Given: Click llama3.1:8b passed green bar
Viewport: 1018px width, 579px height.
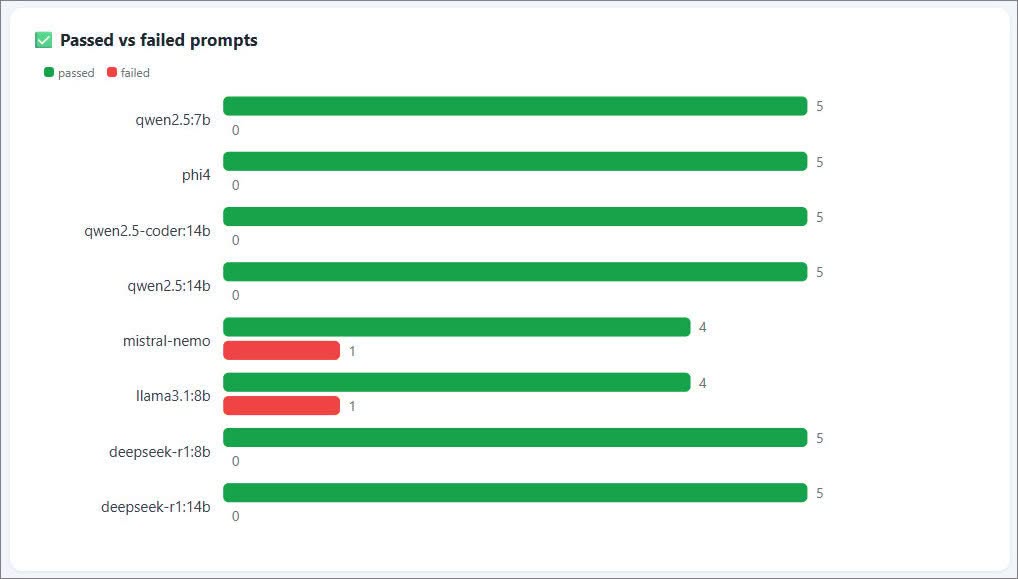Looking at the screenshot, I should (x=456, y=382).
